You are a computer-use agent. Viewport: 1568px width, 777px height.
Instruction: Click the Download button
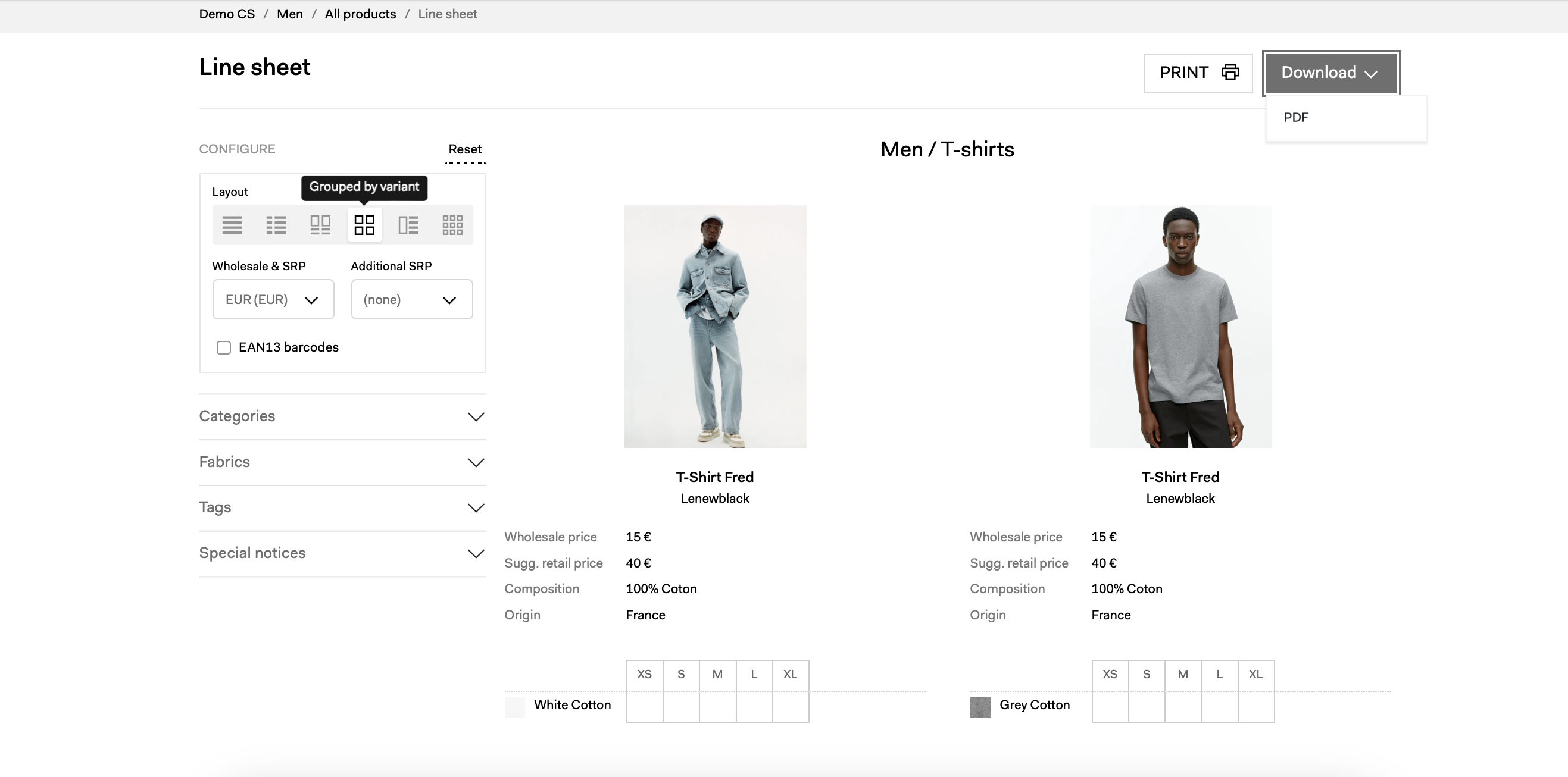tap(1330, 73)
